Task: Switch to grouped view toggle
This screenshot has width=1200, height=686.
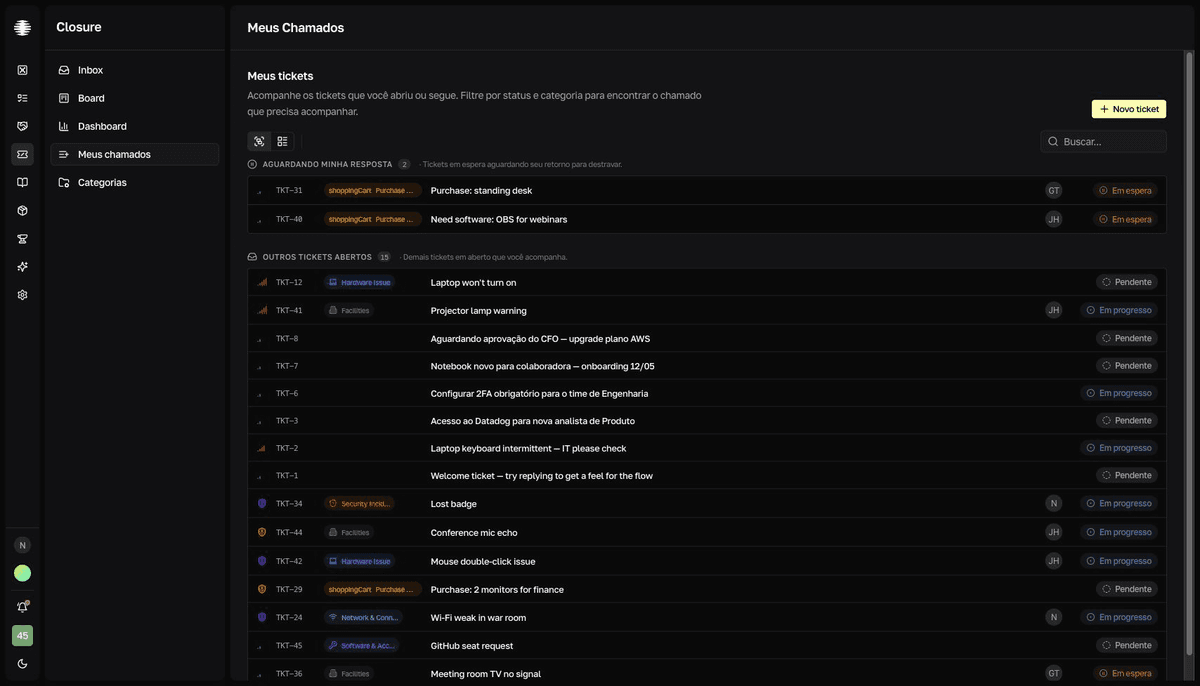Action: coord(259,142)
